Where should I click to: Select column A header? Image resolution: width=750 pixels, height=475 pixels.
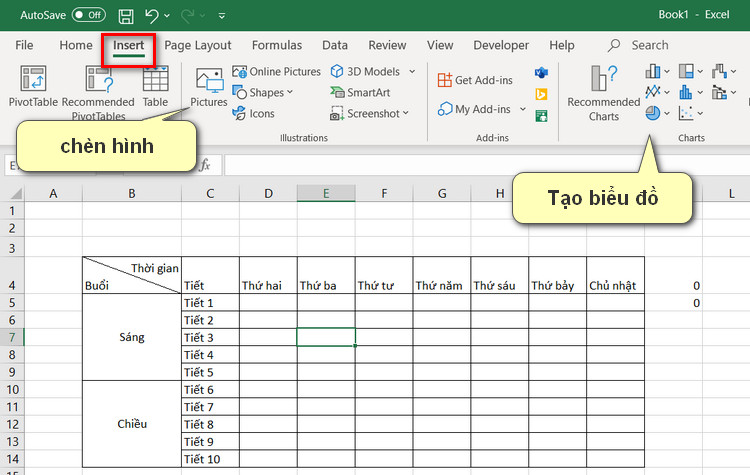pos(53,193)
